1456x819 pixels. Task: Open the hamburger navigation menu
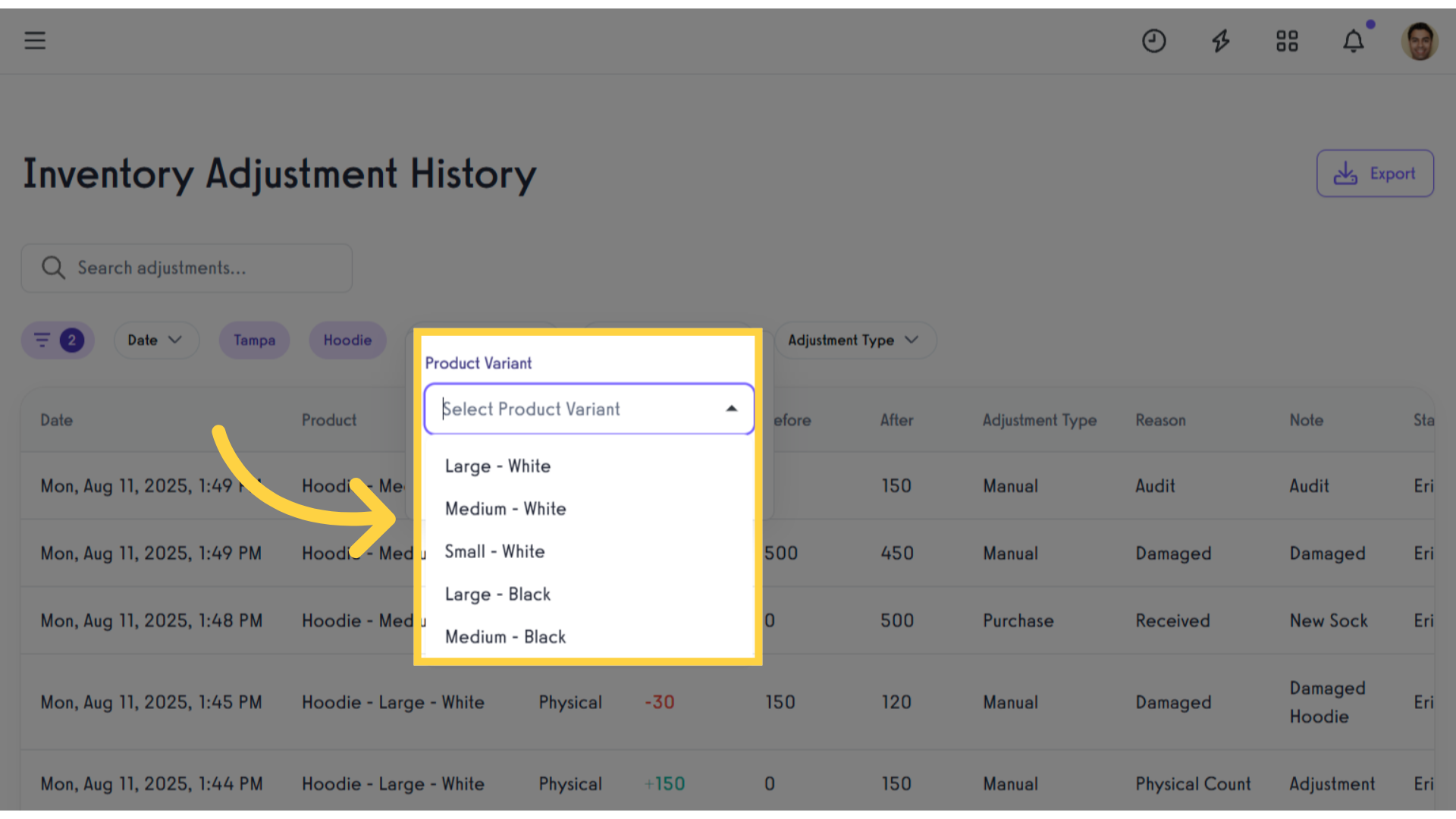pyautogui.click(x=35, y=40)
